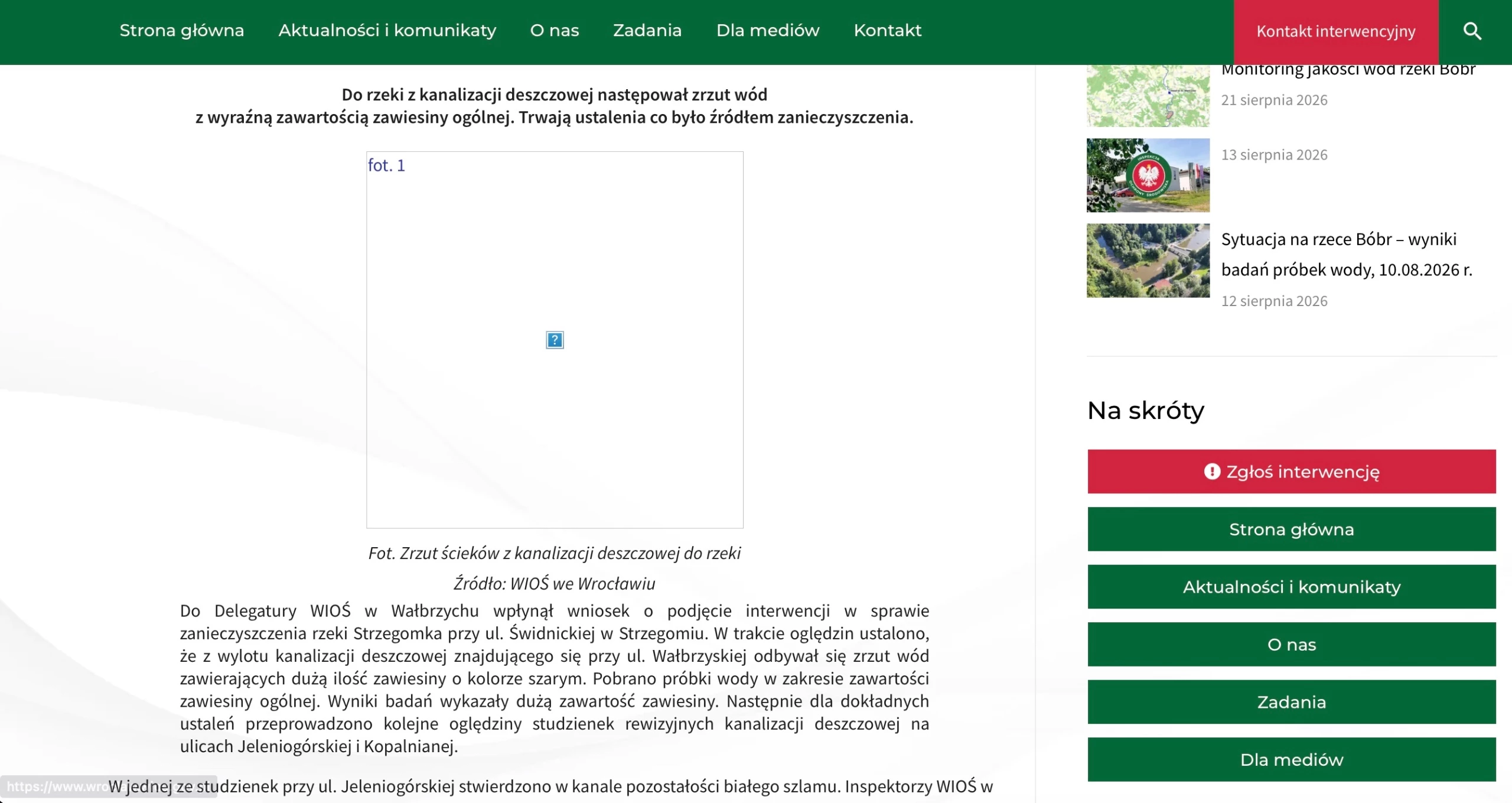This screenshot has height=803, width=1512.
Task: Open Sytuacja na rzece Bóbr article link
Action: click(x=1347, y=255)
